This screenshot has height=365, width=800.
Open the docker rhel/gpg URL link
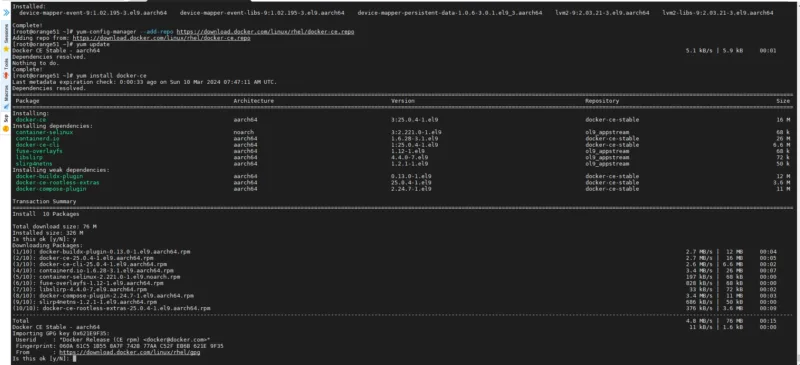130,352
